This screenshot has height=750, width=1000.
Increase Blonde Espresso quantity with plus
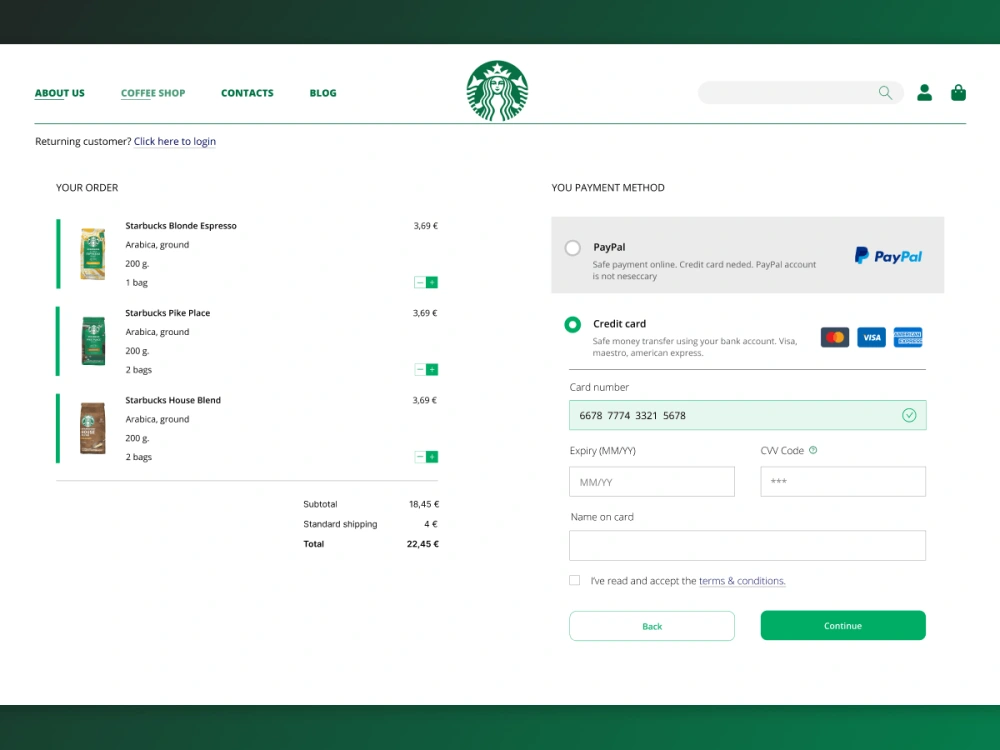(x=432, y=283)
